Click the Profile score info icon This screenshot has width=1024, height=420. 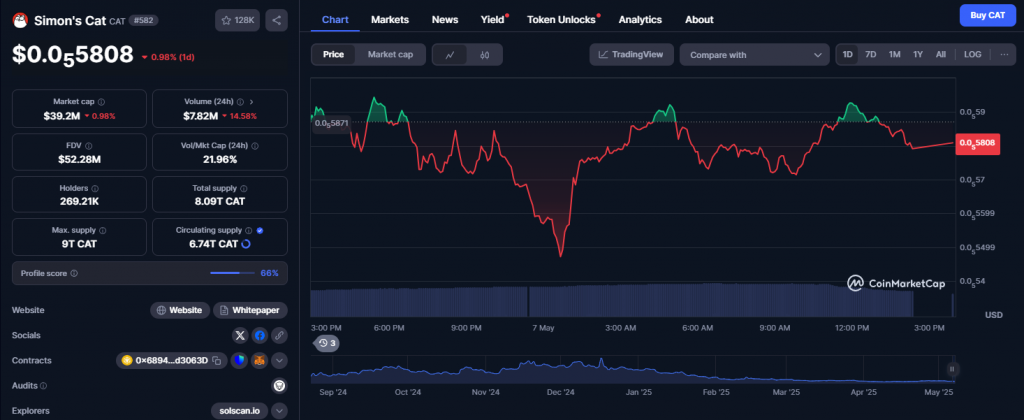click(74, 273)
